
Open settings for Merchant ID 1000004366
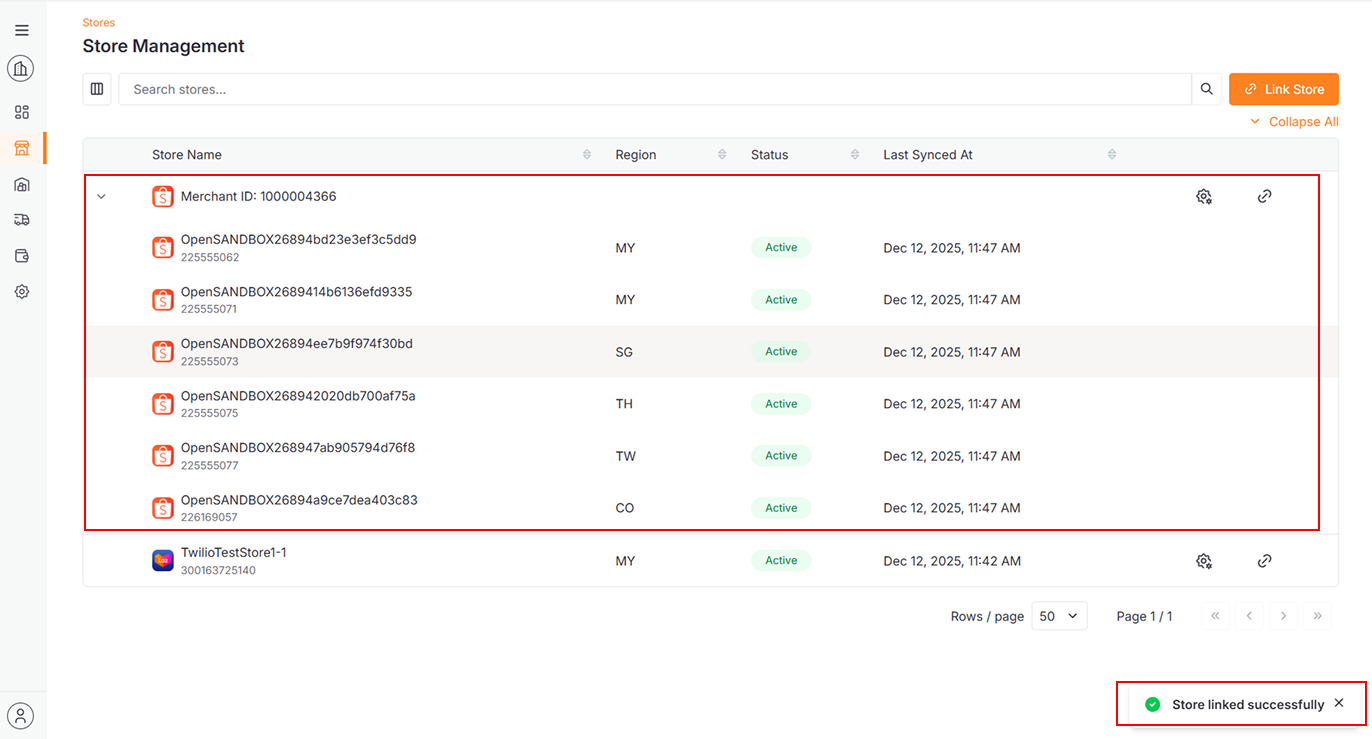tap(1204, 197)
